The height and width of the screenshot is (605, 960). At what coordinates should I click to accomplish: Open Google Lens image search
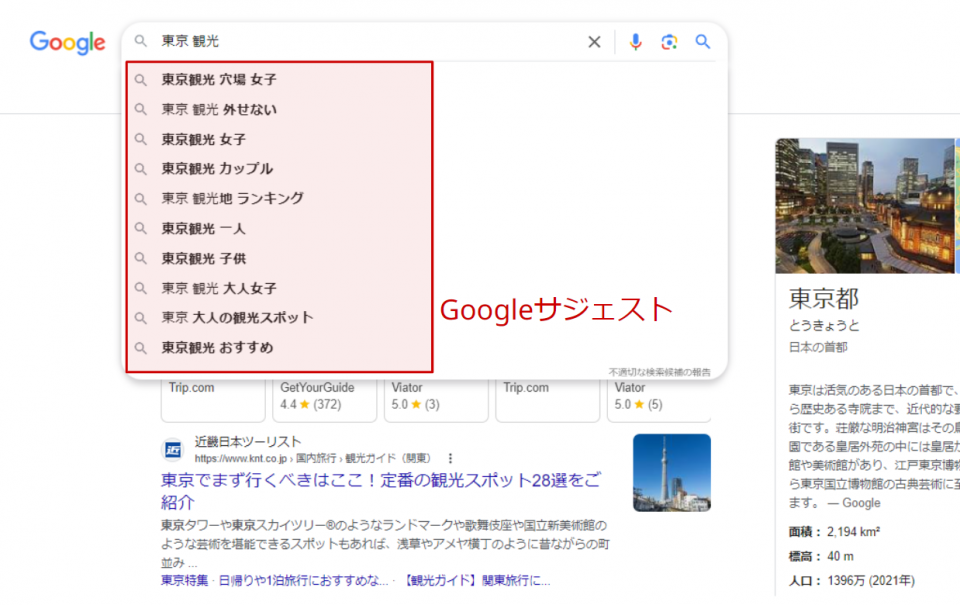[x=669, y=42]
